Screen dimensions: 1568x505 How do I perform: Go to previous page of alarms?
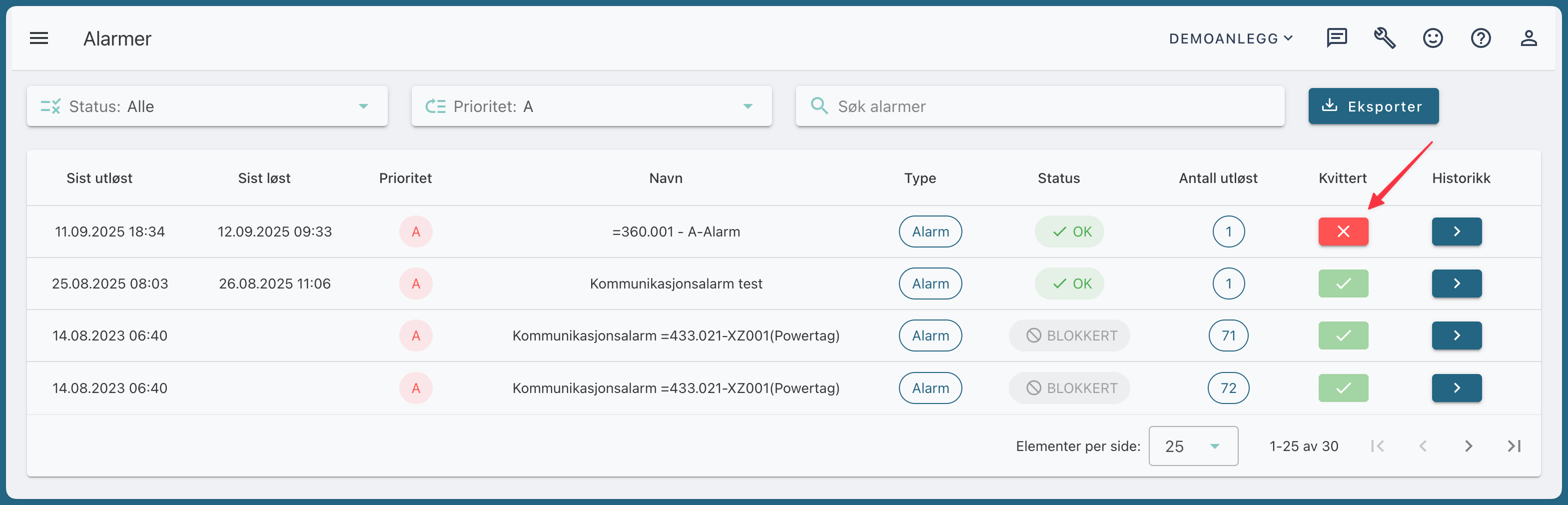[x=1423, y=446]
